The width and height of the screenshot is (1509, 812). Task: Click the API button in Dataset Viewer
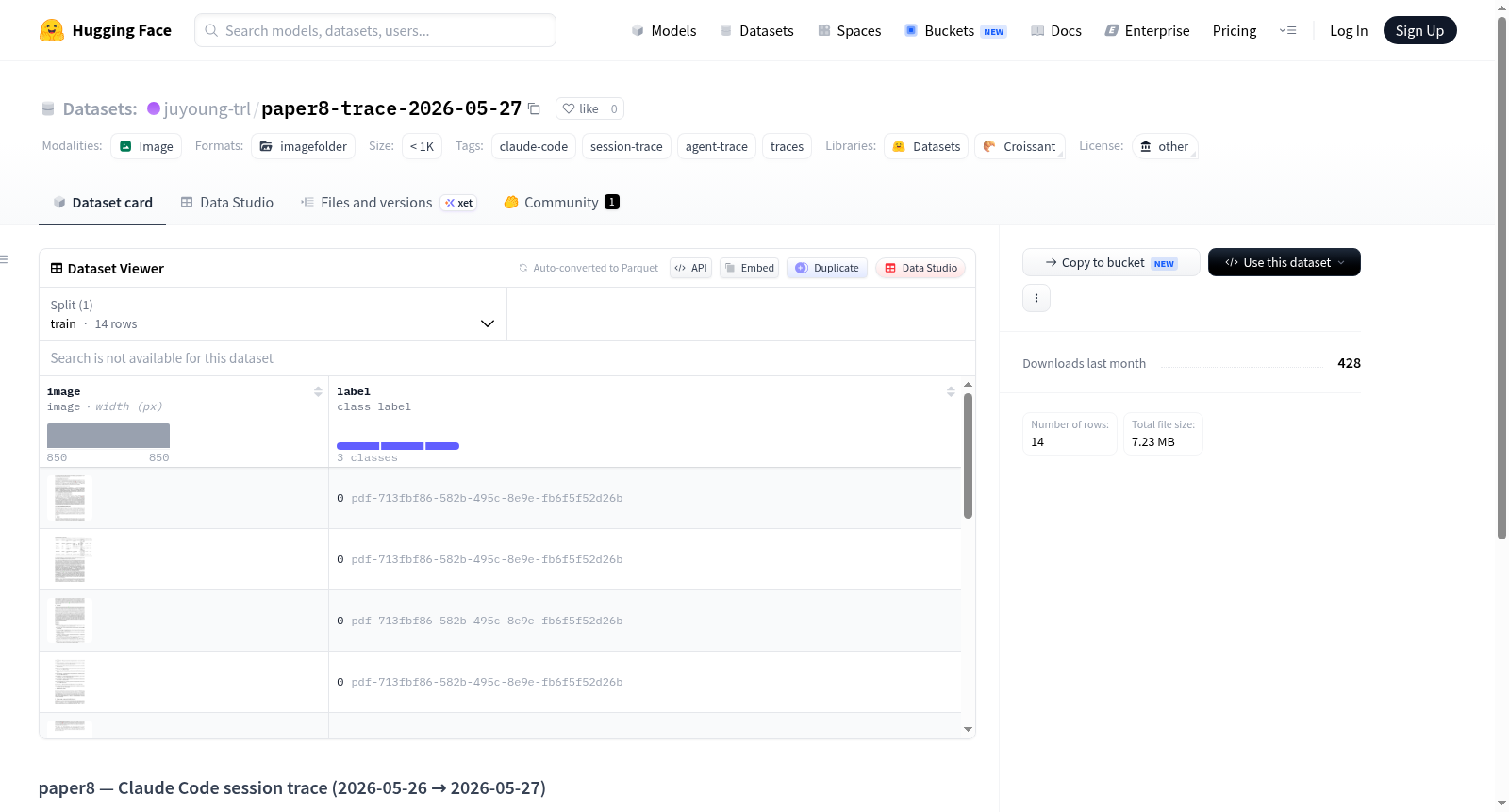tap(690, 268)
